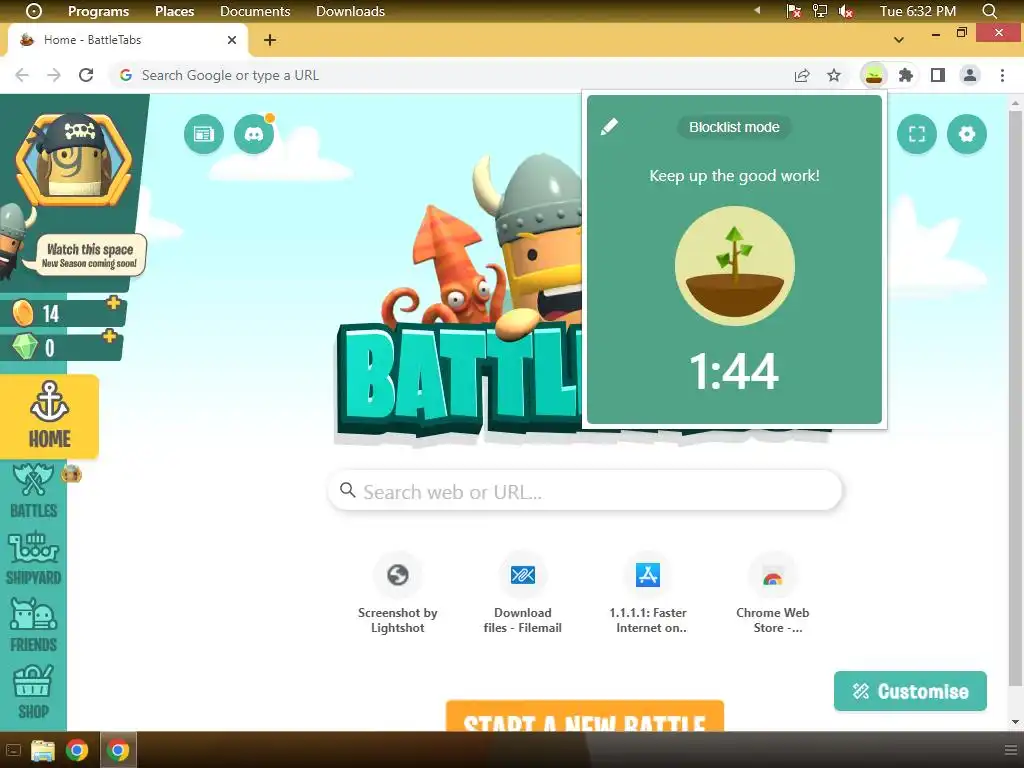Open the circular start menu icon in top panel
Image resolution: width=1024 pixels, height=768 pixels.
pos(34,11)
